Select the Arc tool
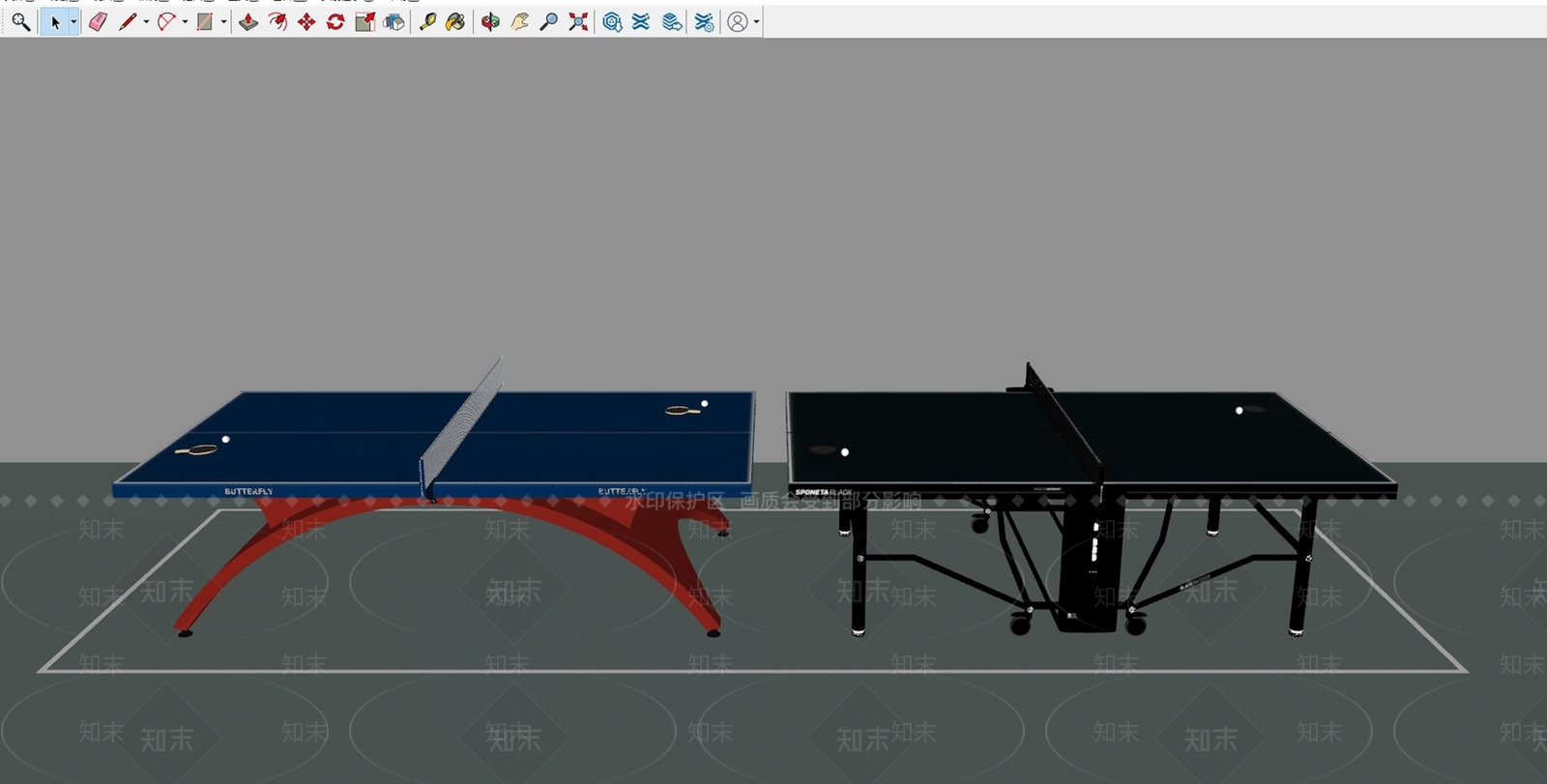The image size is (1547, 784). tap(166, 21)
